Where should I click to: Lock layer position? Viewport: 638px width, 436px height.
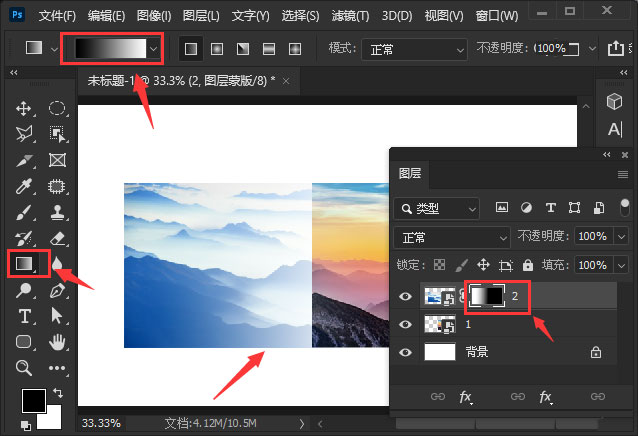(x=483, y=265)
